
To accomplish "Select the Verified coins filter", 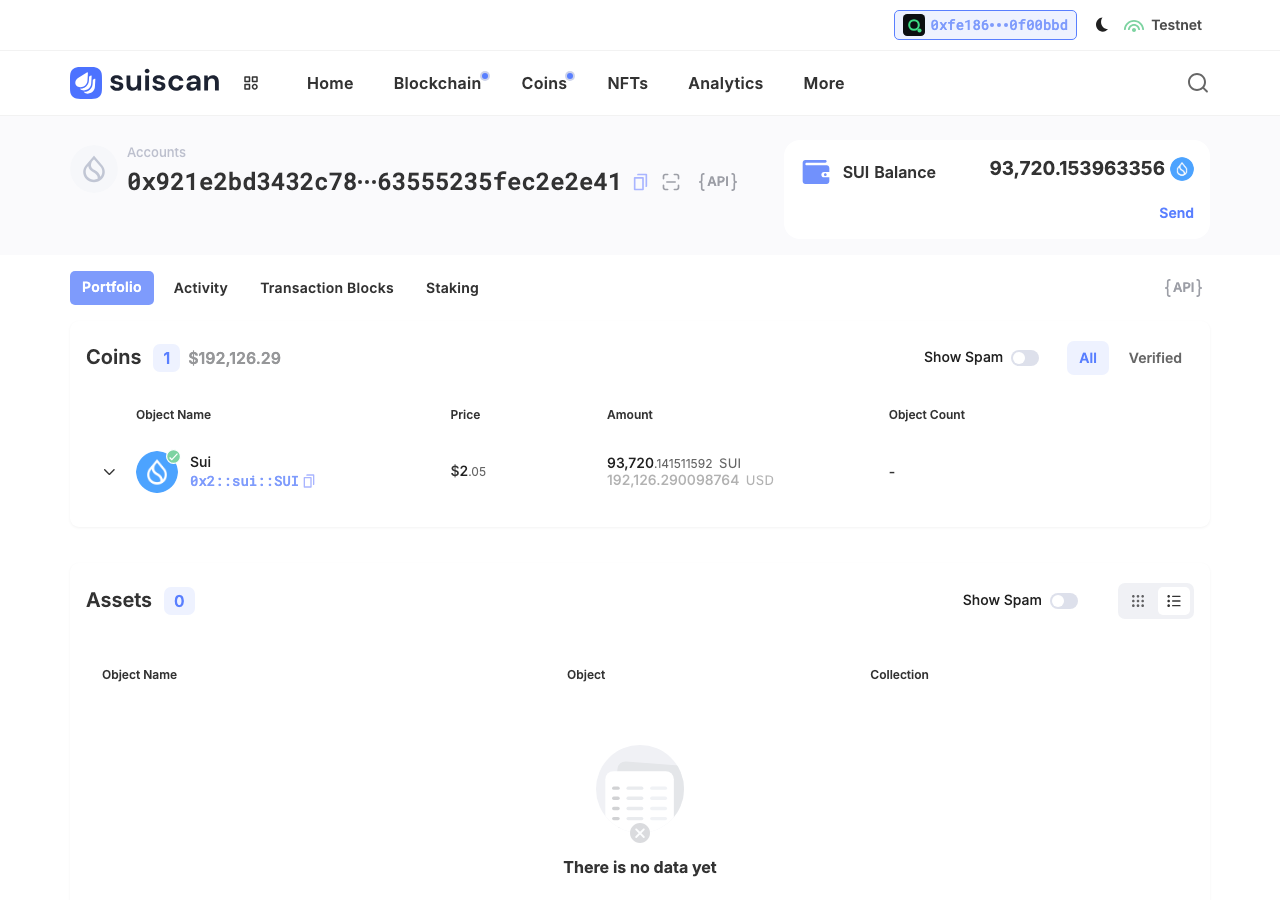I will pyautogui.click(x=1155, y=358).
